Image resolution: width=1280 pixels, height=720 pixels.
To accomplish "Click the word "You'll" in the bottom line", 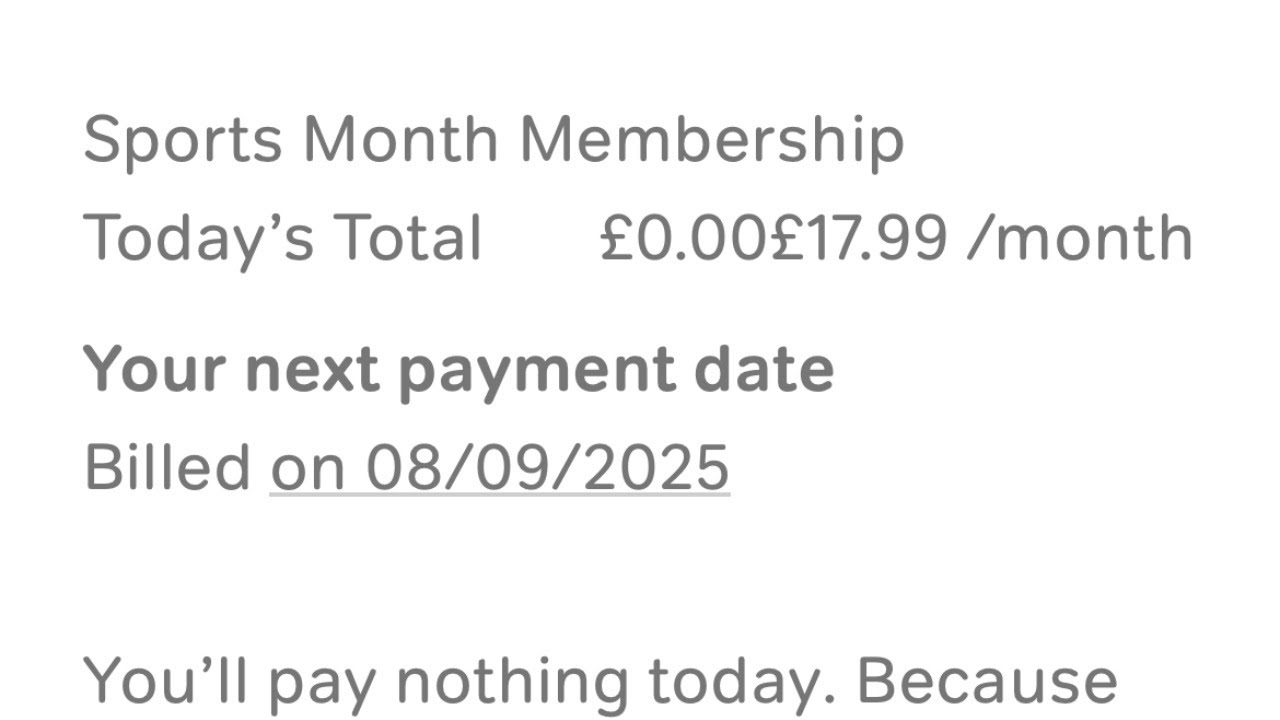I will 166,680.
